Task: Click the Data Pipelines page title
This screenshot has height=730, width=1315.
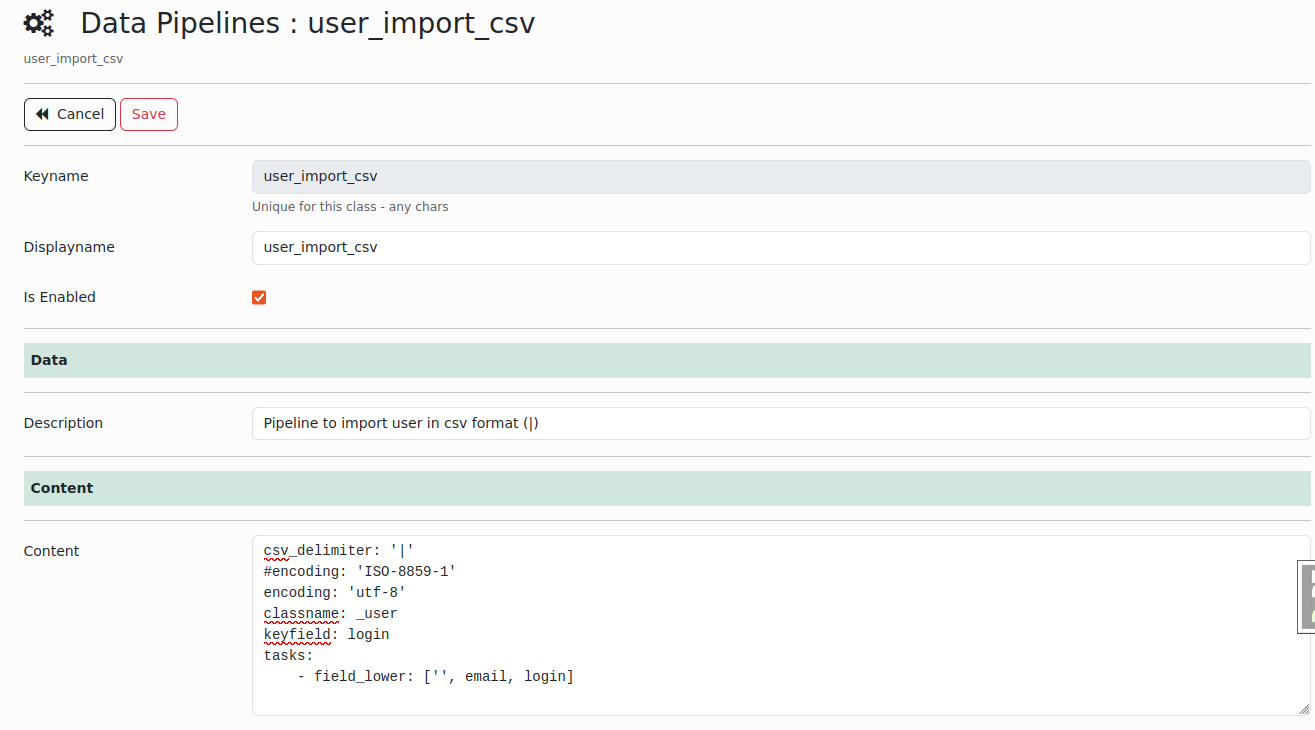Action: [x=307, y=24]
